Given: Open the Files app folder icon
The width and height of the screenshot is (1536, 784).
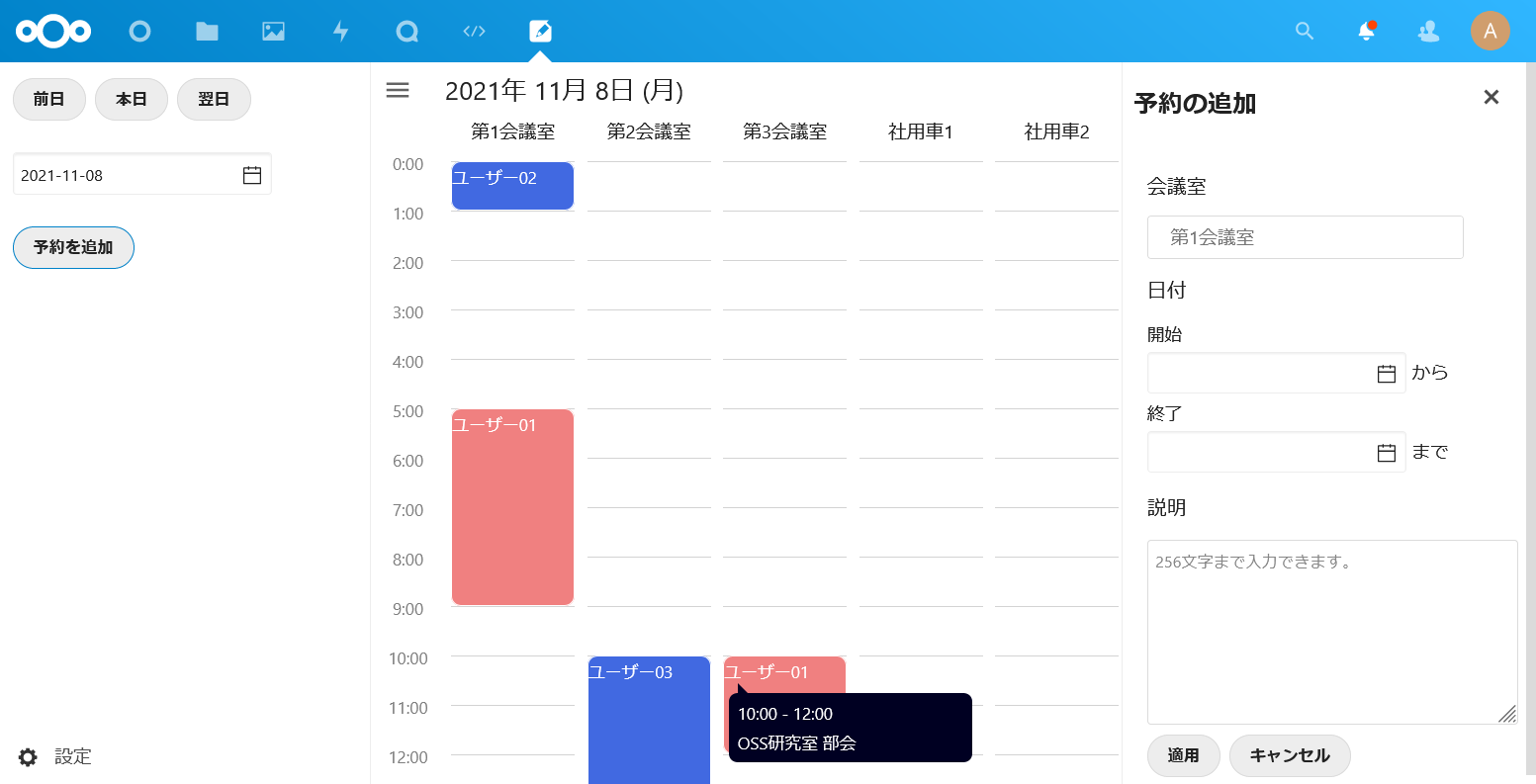Looking at the screenshot, I should (207, 32).
